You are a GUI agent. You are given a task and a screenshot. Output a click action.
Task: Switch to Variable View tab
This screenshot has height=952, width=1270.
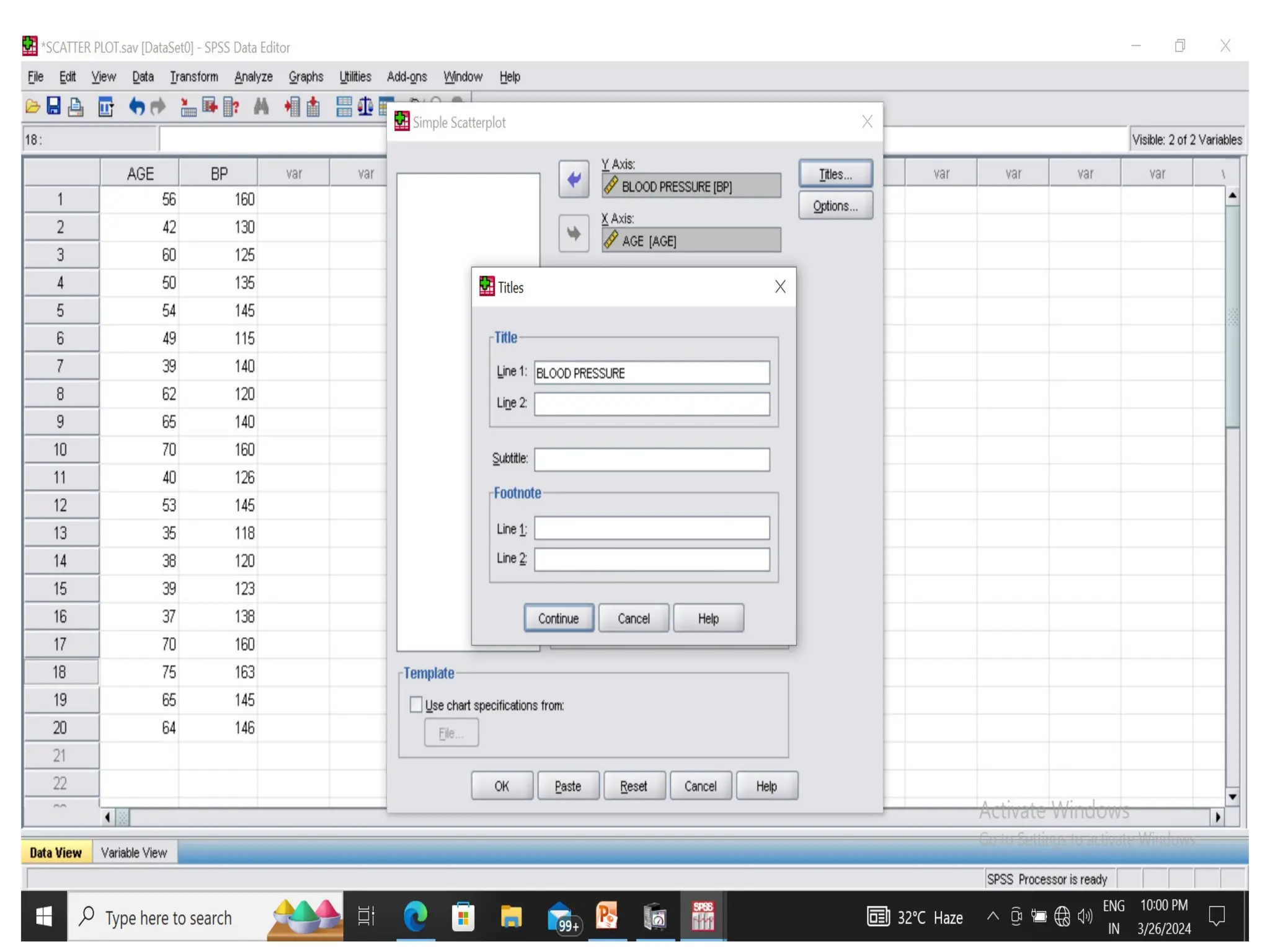click(x=134, y=852)
